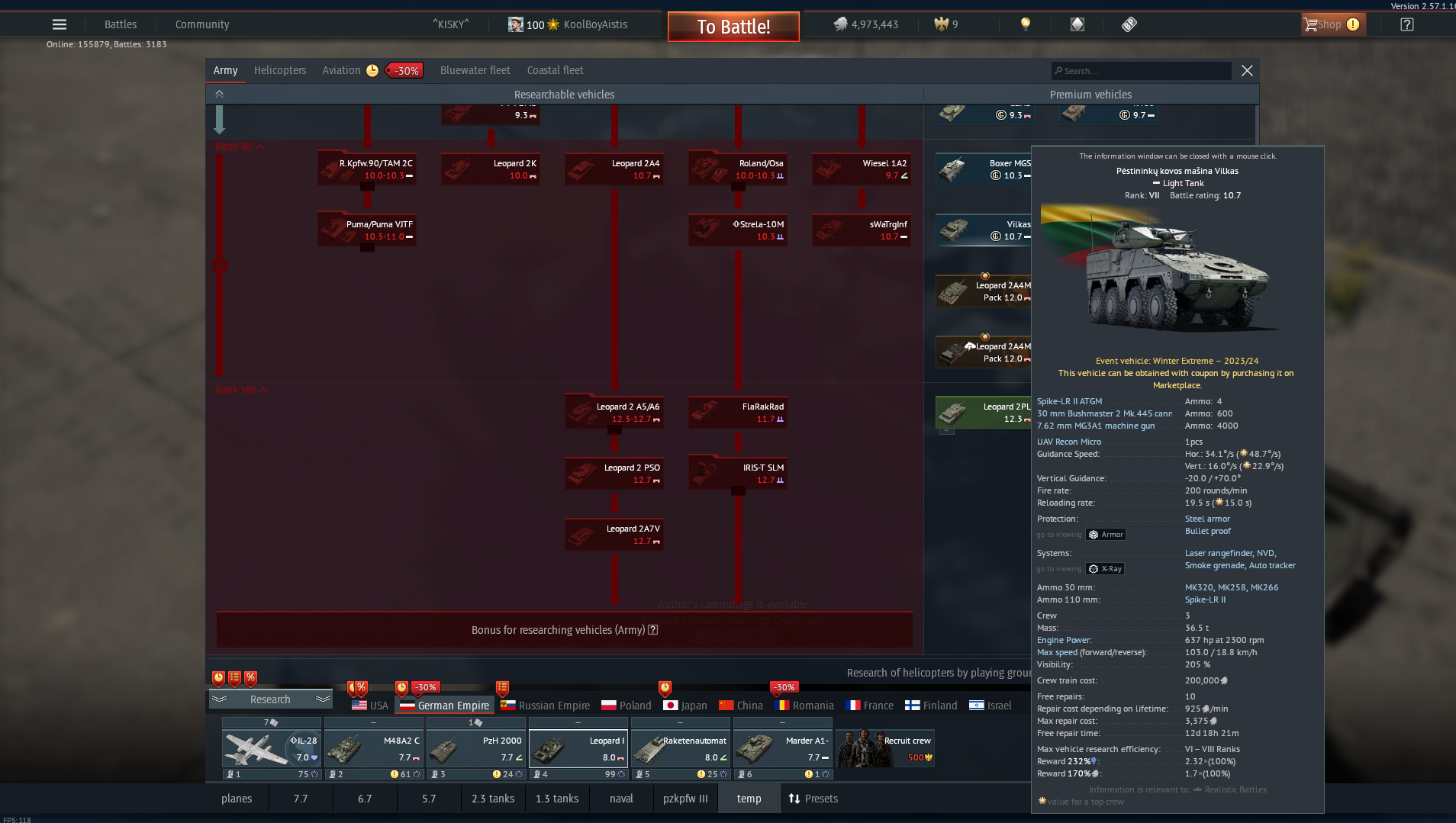Open the X-Ray viewing button

pos(1105,569)
